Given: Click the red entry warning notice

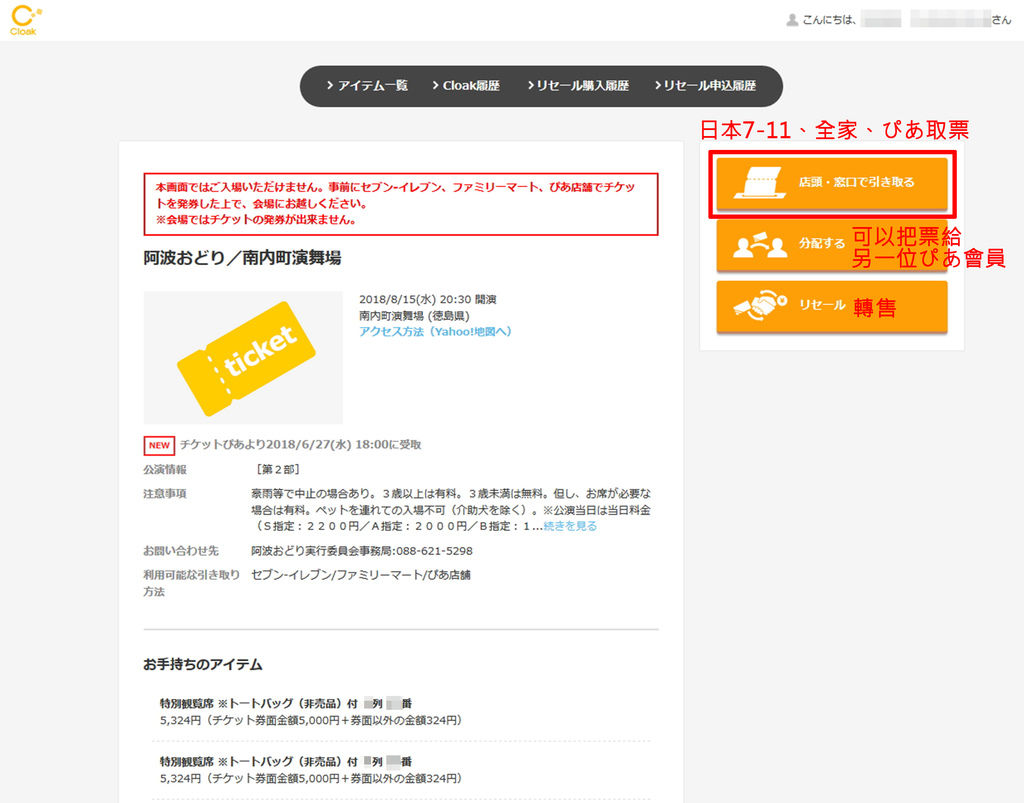Looking at the screenshot, I should [x=401, y=204].
